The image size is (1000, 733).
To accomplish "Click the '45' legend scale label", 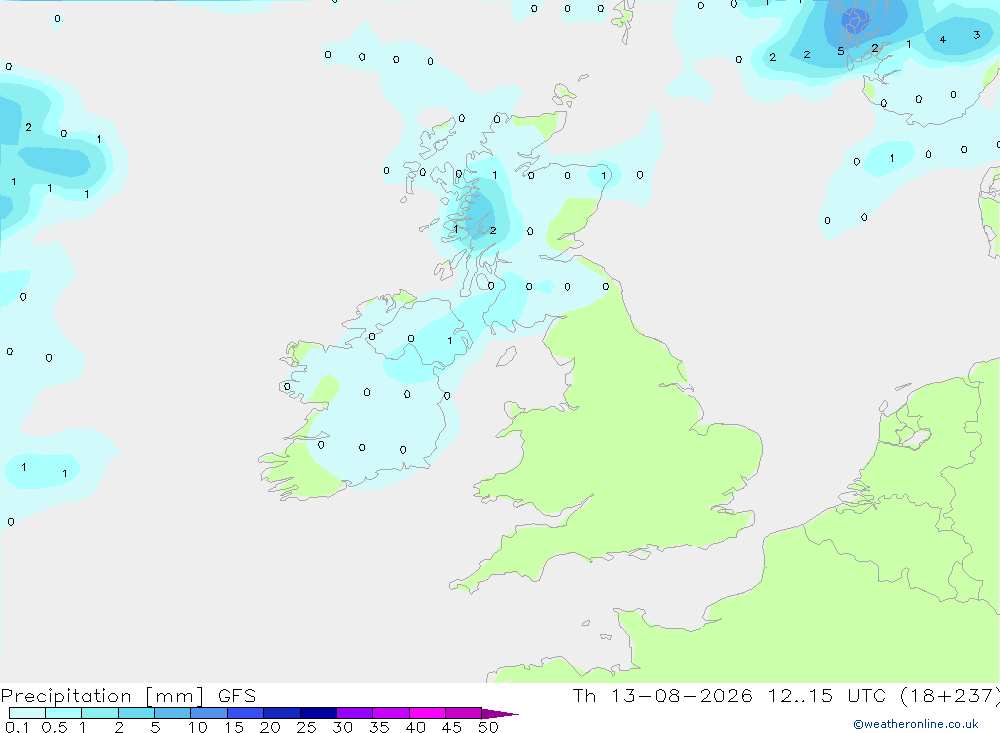I will click(452, 727).
